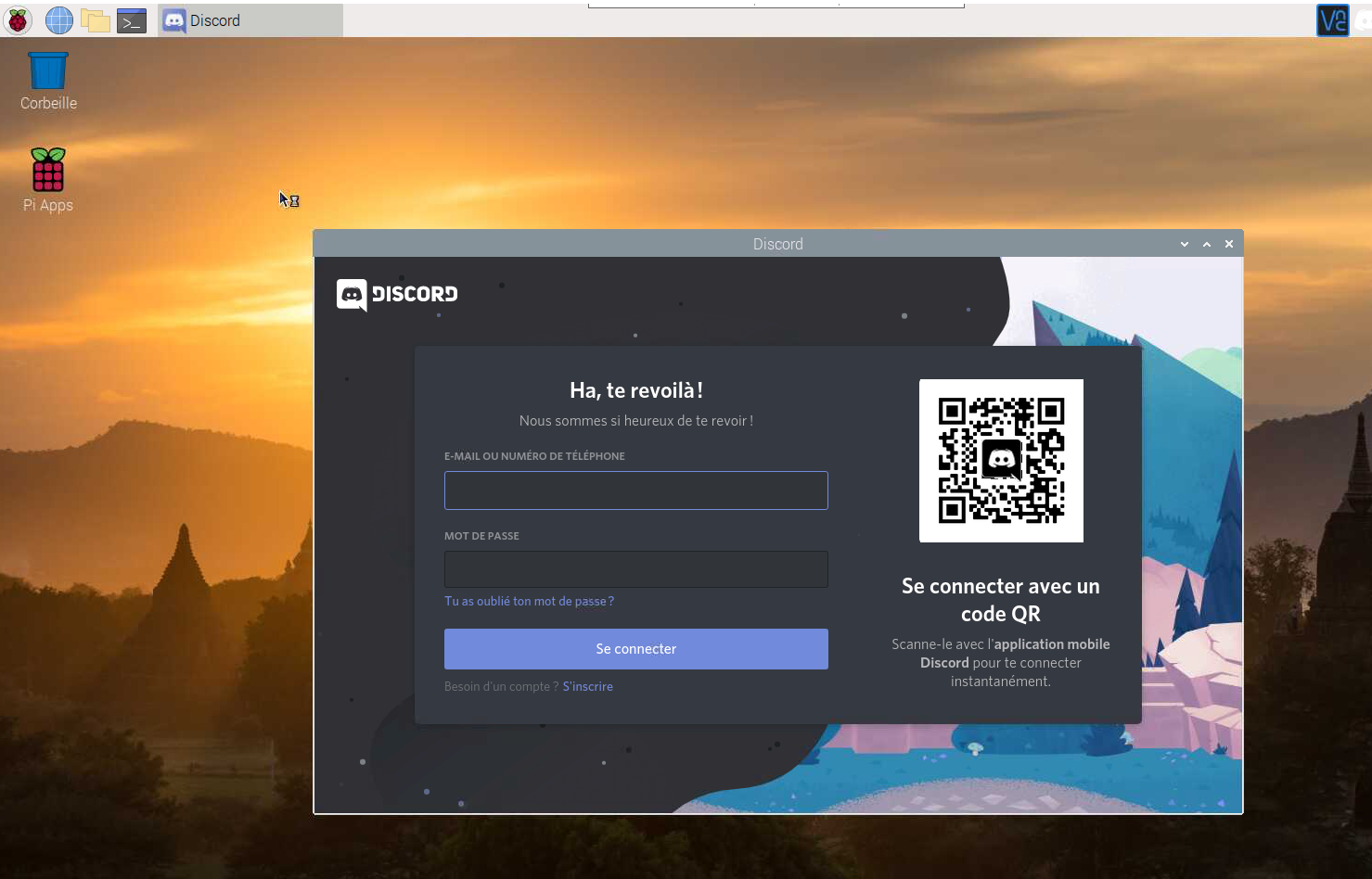
Task: Follow the S'inscrire registration link
Action: pos(587,686)
